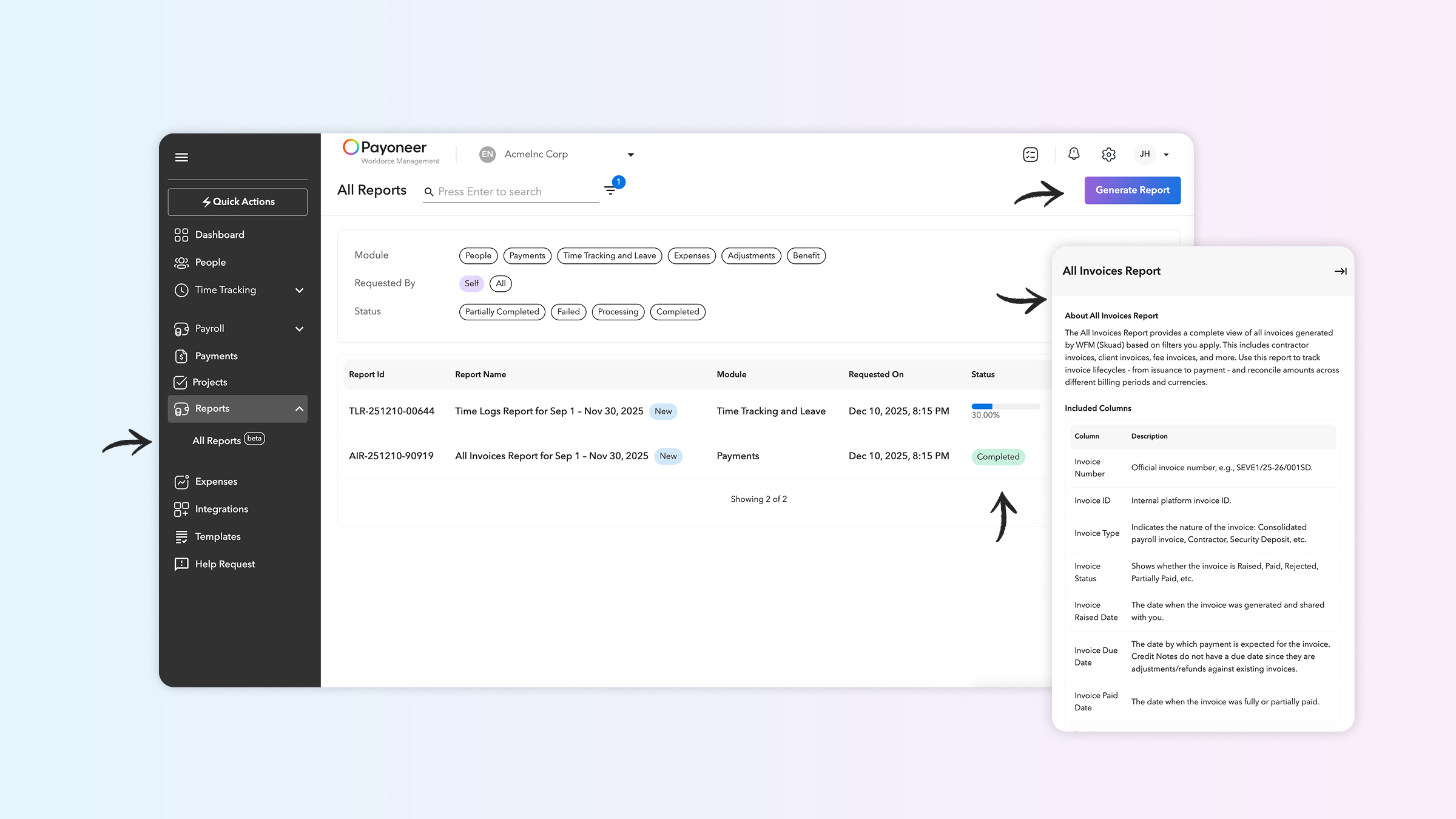Open the settings gear icon
Viewport: 1456px width, 819px height.
(1108, 154)
